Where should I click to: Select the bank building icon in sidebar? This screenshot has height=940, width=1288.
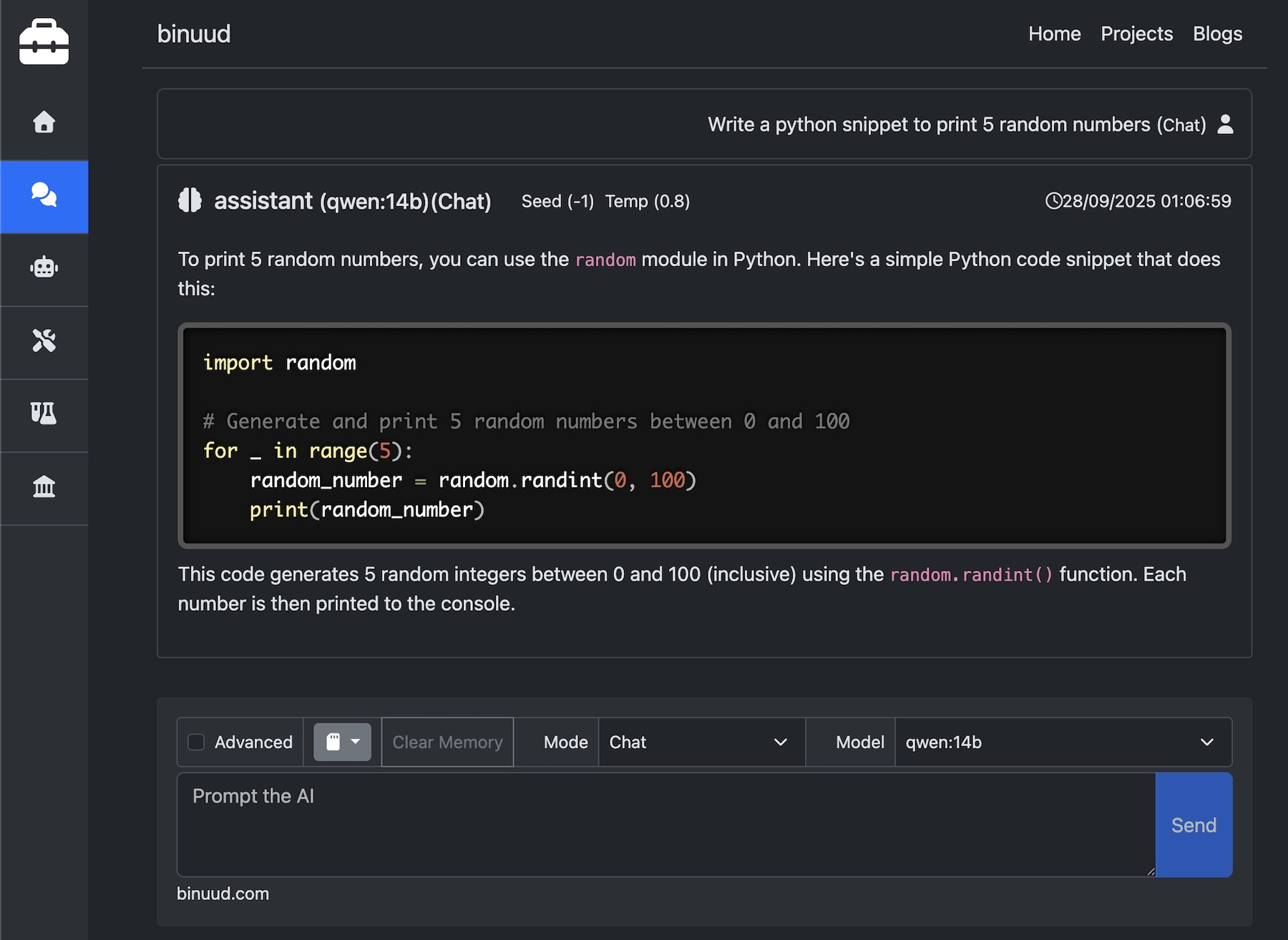pos(44,488)
